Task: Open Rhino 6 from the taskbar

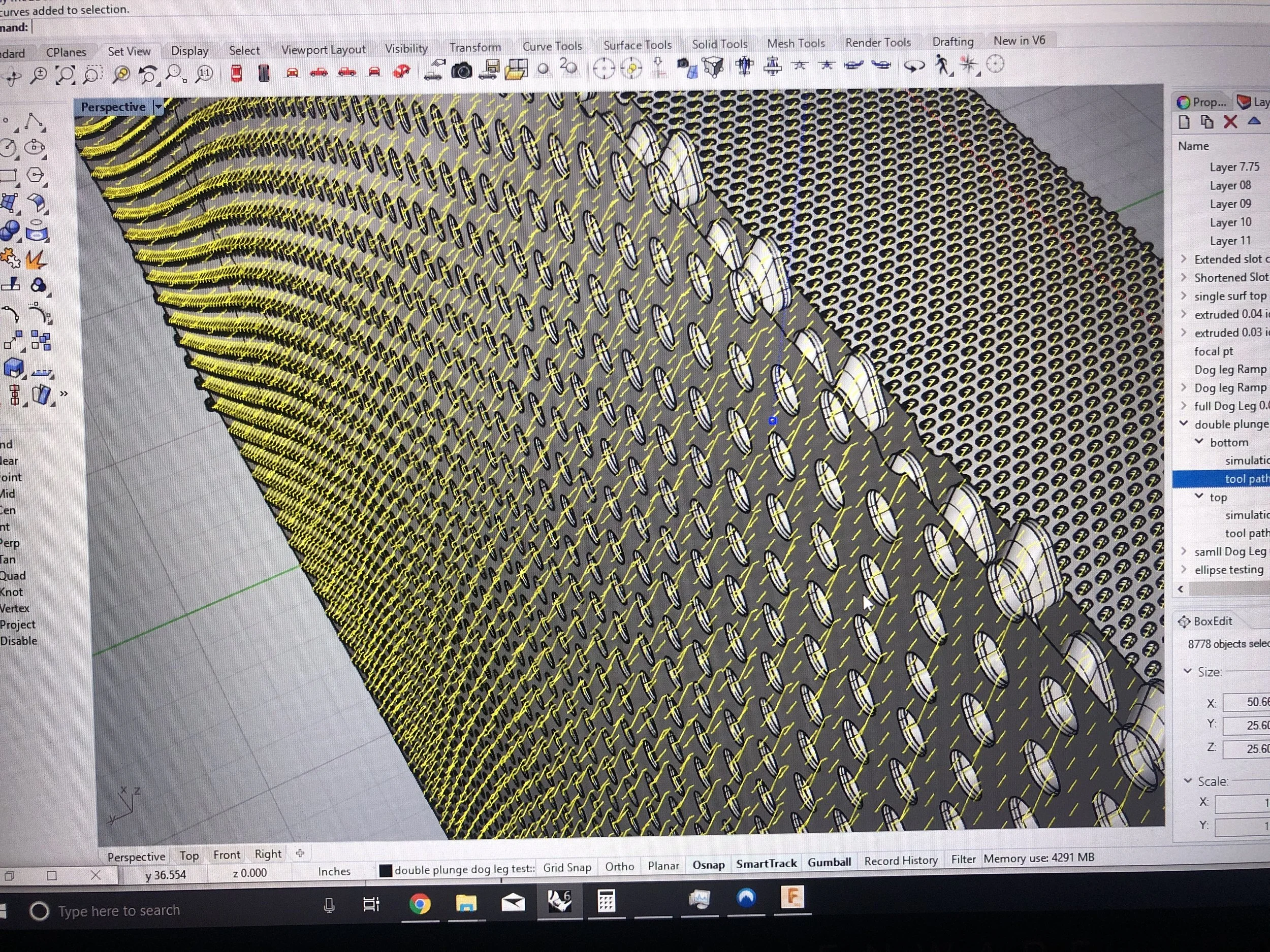Action: click(x=559, y=901)
